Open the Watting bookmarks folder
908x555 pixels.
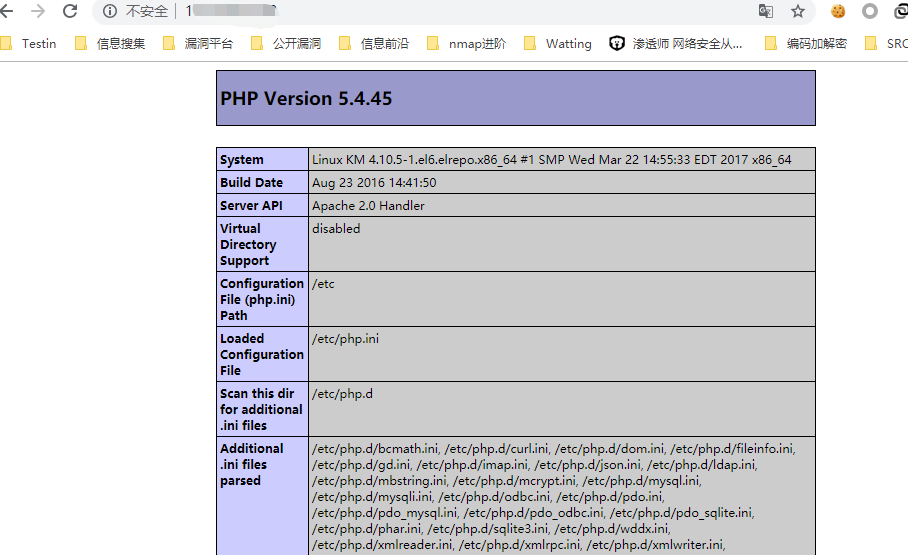coord(558,44)
